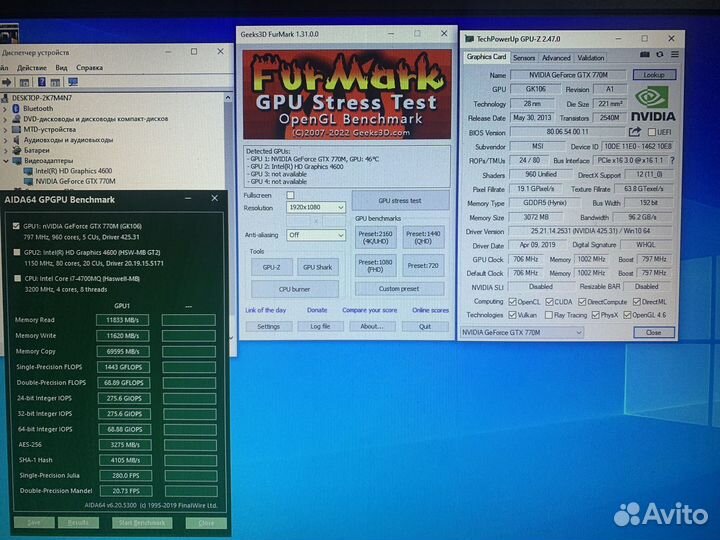Expand the MTD-устройства node
The width and height of the screenshot is (720, 540).
point(5,129)
